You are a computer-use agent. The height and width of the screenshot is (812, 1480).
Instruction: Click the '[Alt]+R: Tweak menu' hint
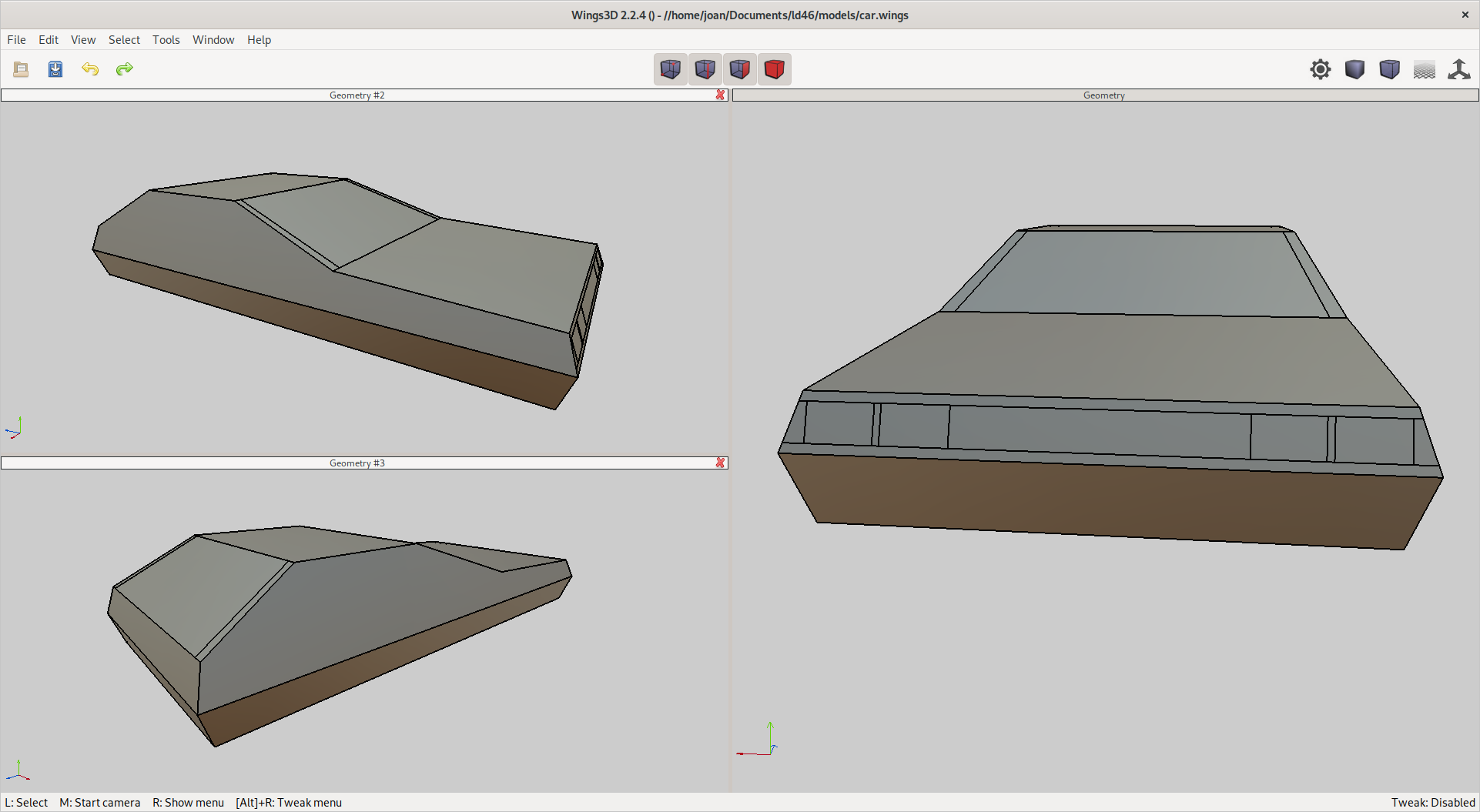[289, 803]
